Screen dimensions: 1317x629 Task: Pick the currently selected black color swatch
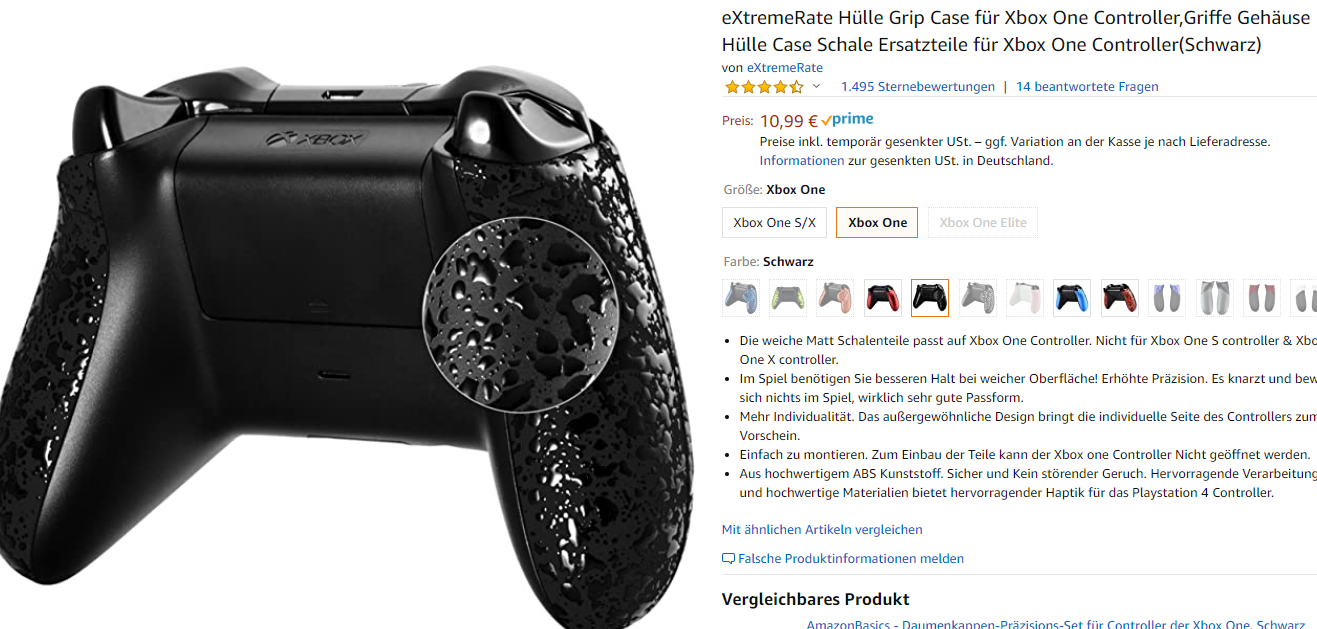pyautogui.click(x=930, y=298)
